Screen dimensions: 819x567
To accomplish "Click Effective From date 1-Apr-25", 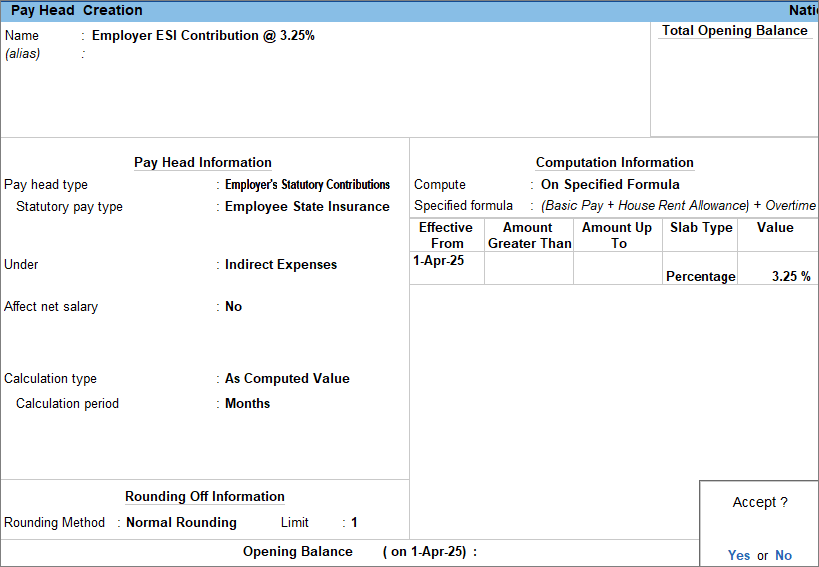I will 438,261.
